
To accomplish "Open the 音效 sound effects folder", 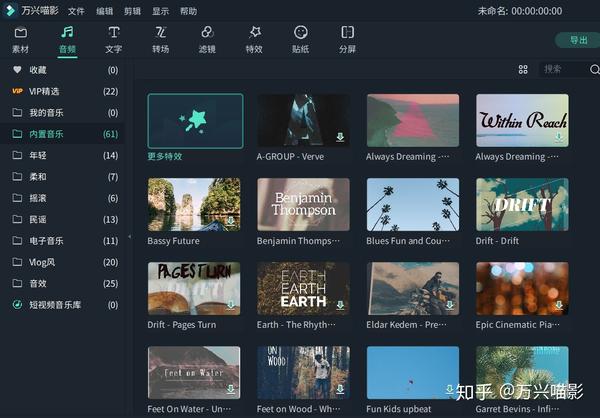I will [x=62, y=284].
